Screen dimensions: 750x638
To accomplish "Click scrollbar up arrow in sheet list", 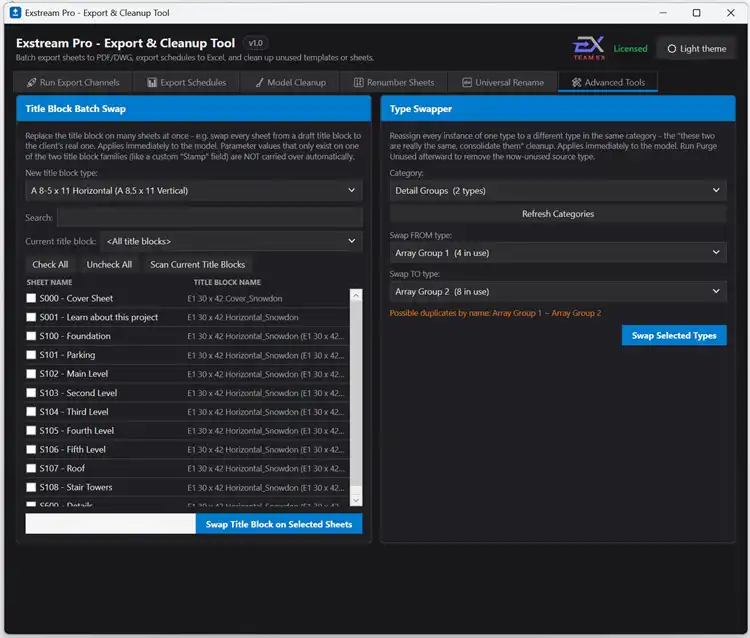I will (356, 295).
